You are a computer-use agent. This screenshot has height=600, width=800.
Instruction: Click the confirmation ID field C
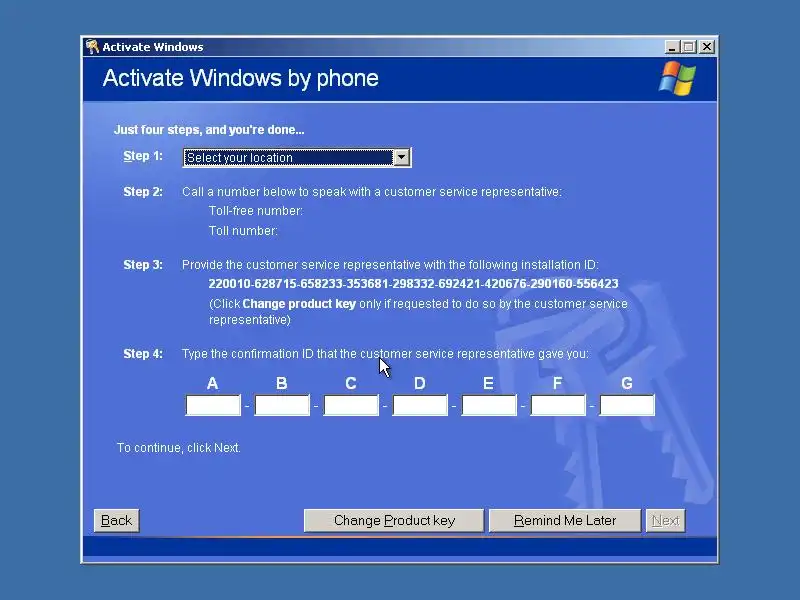click(351, 405)
